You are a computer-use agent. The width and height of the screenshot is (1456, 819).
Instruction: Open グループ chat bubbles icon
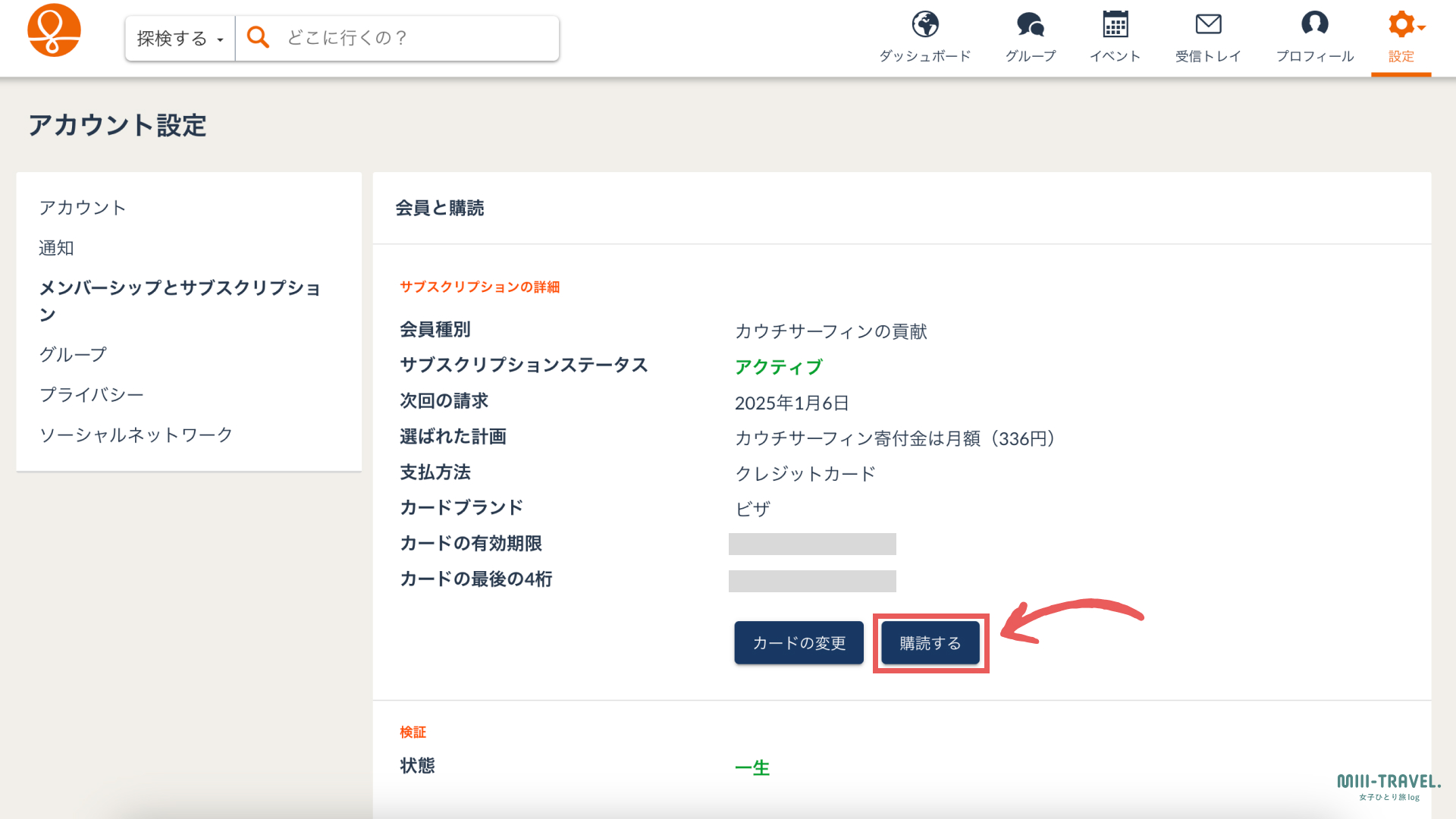click(x=1031, y=24)
